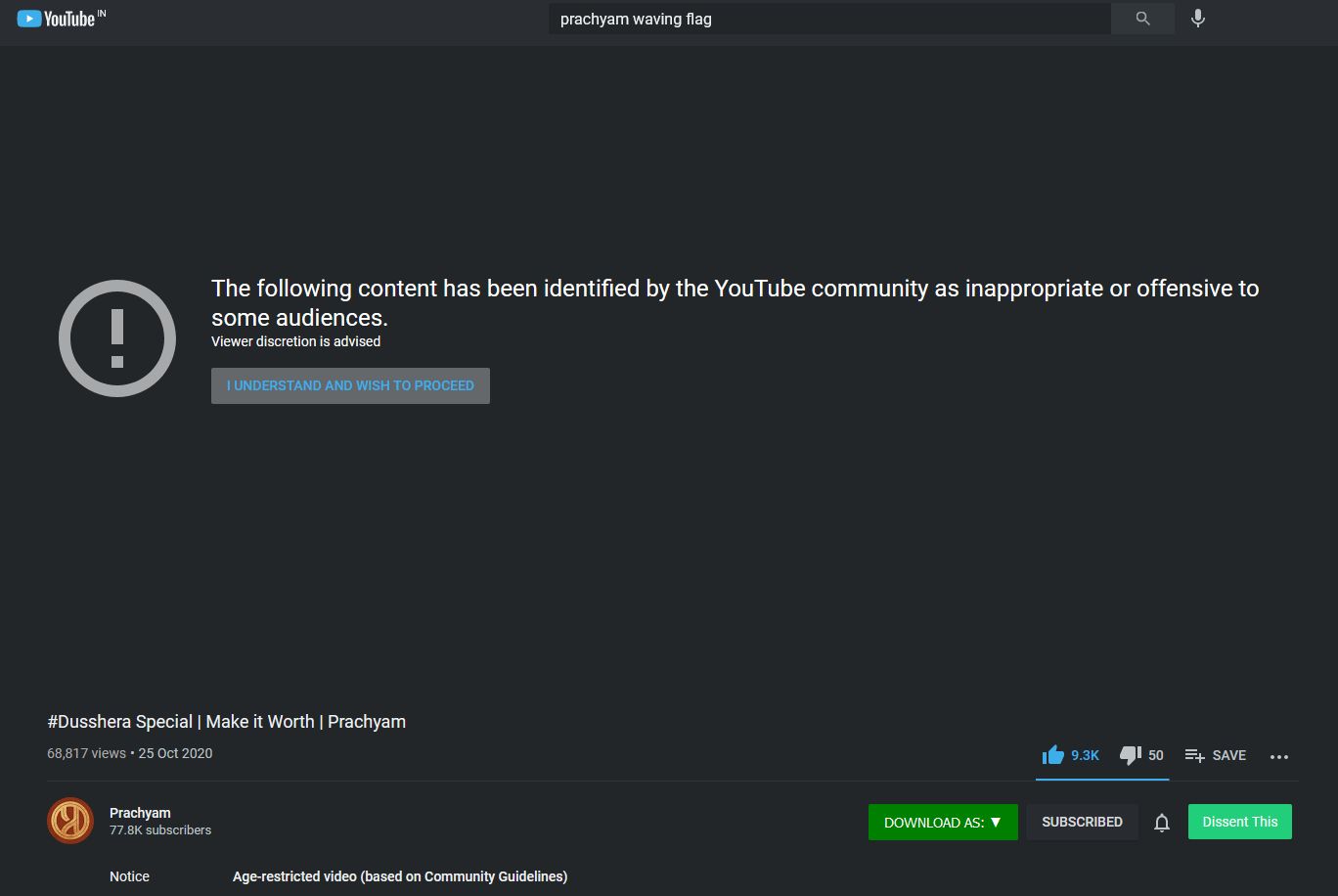Open the Prachyam channel name link
The image size is (1338, 896).
tap(139, 812)
